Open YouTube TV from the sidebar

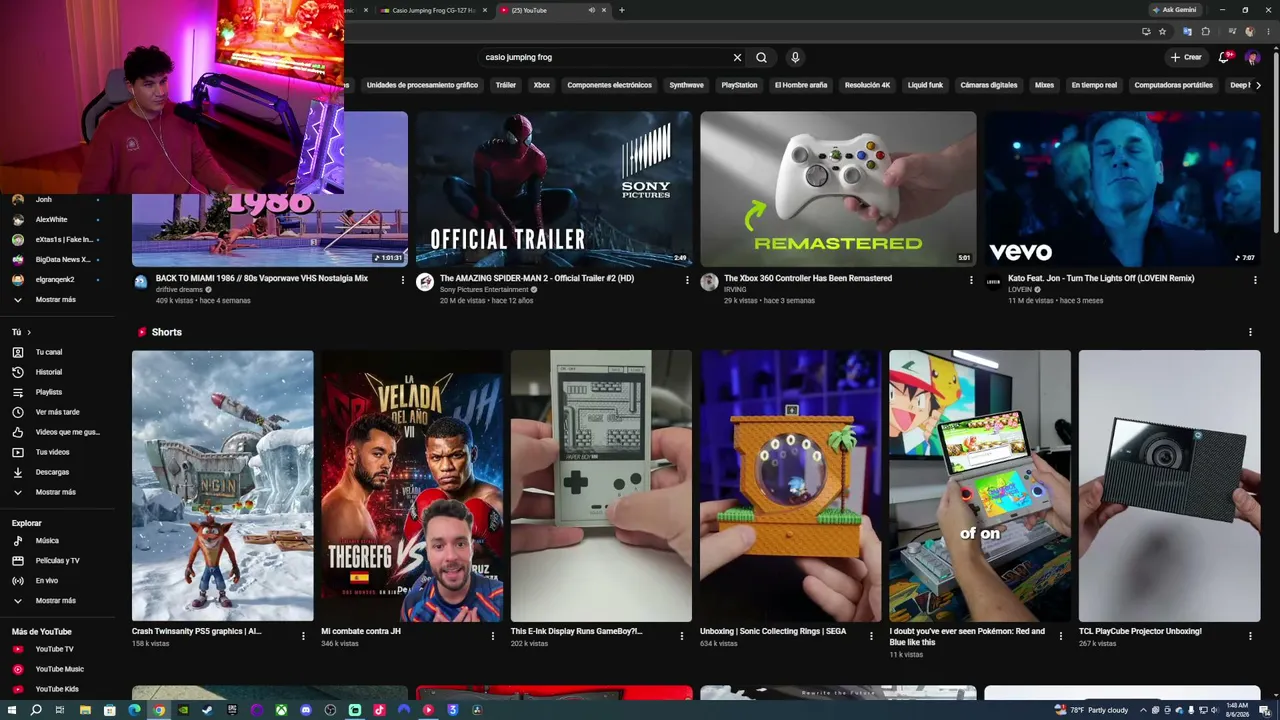[56, 649]
